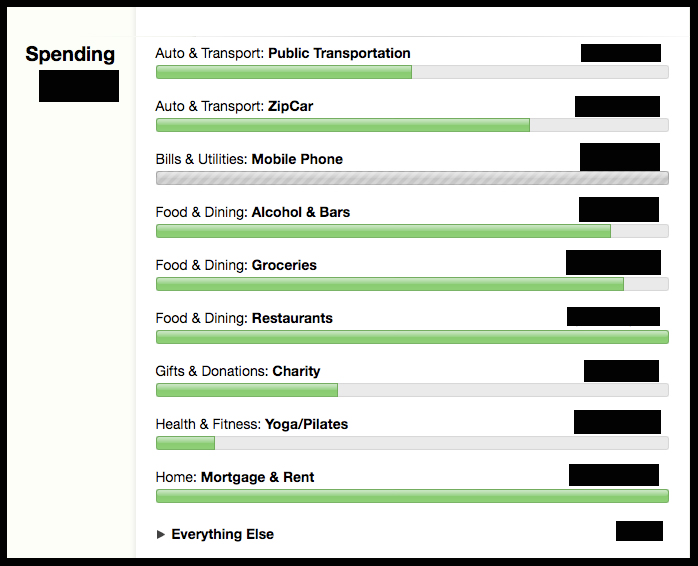
Task: Click the Alcohol & Bars budget label
Action: click(x=253, y=212)
